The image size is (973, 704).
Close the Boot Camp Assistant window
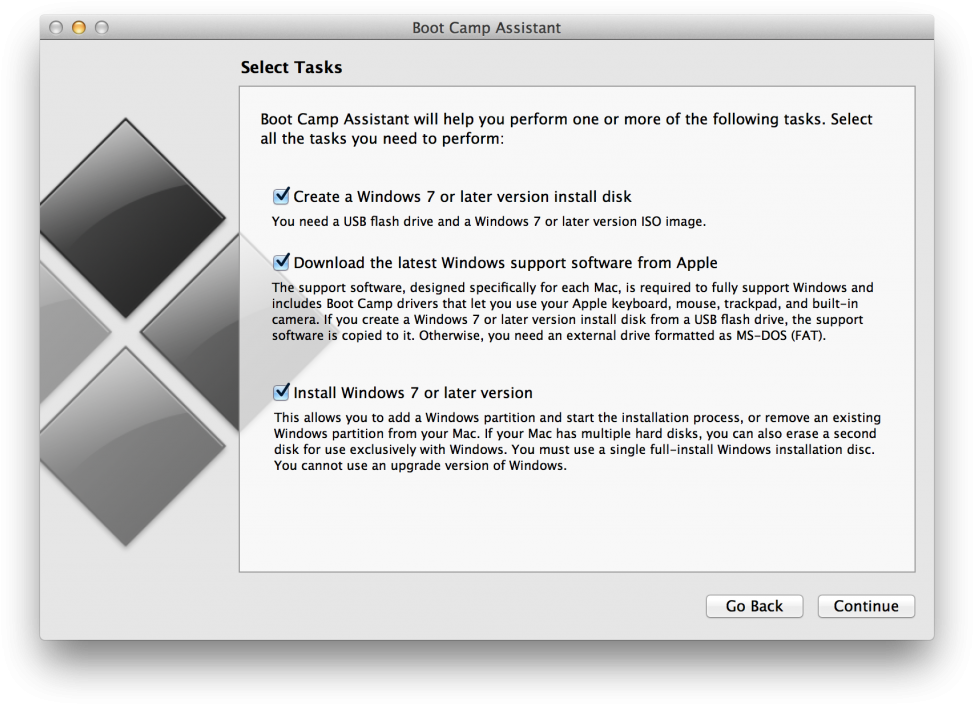[56, 27]
